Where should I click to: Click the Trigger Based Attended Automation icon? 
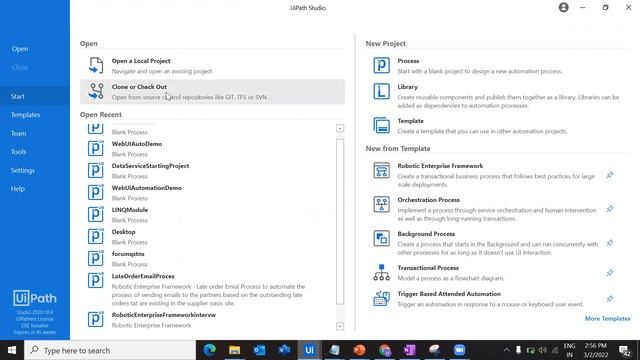(x=381, y=298)
